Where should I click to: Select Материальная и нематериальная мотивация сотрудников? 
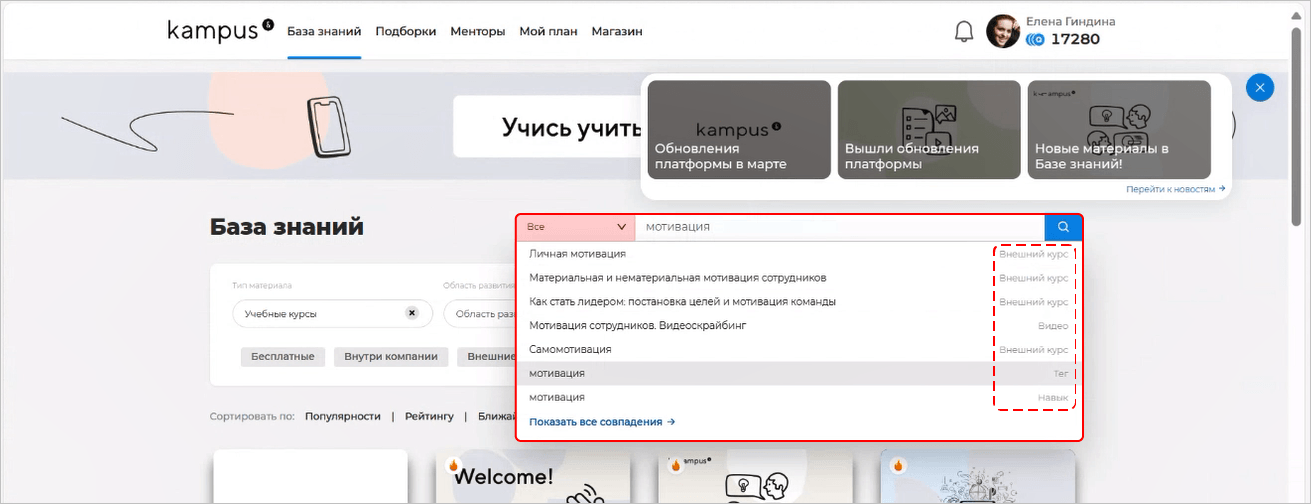click(x=799, y=278)
